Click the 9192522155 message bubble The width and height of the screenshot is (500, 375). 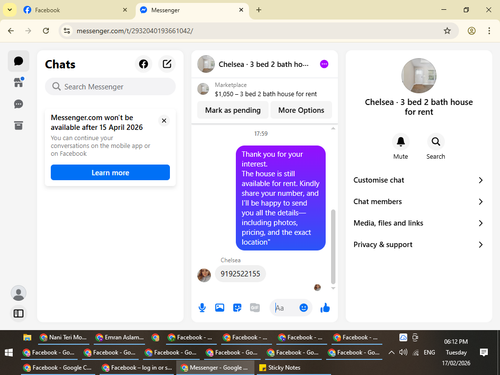coord(240,274)
